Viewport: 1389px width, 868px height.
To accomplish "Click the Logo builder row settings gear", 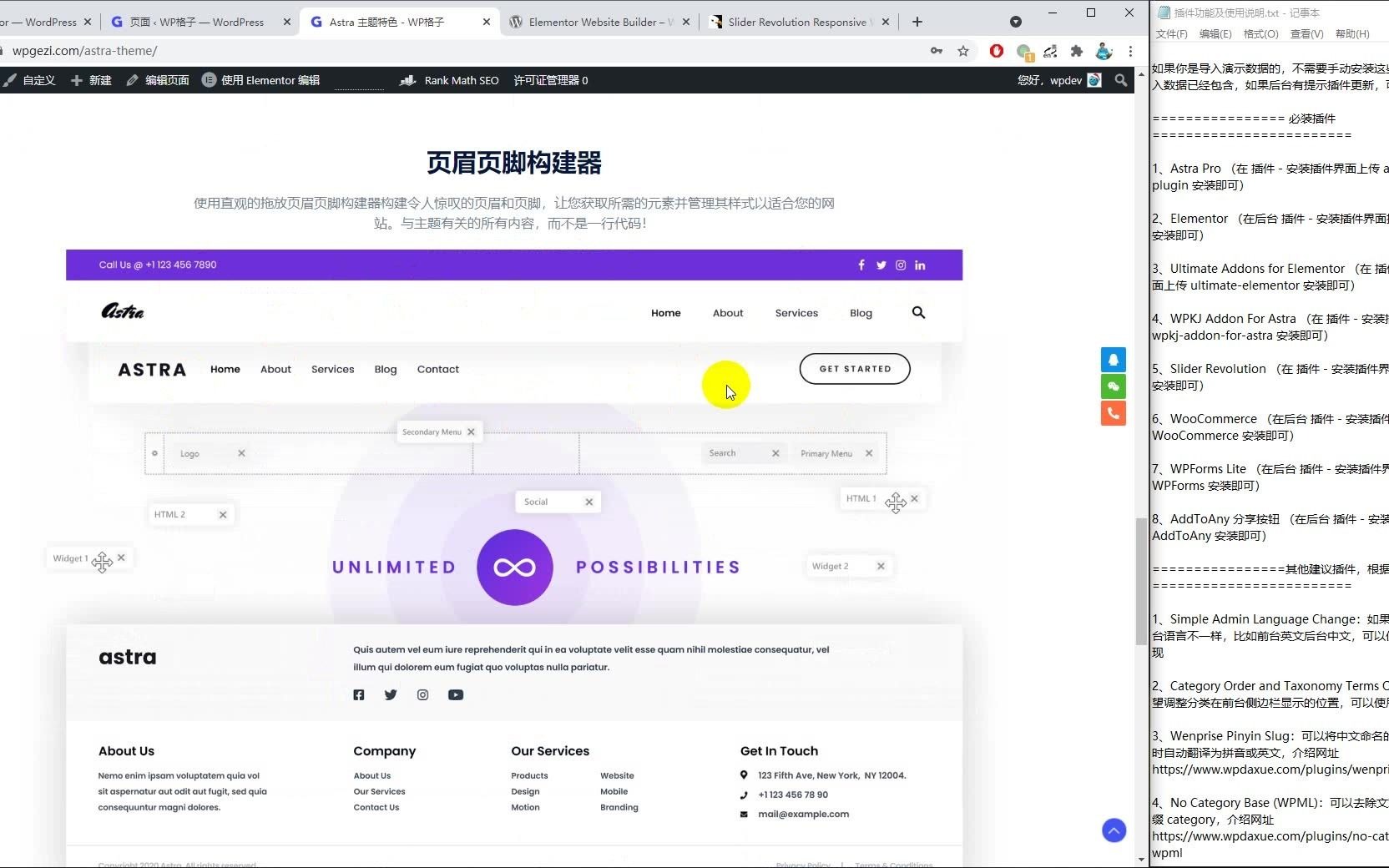I will point(154,453).
